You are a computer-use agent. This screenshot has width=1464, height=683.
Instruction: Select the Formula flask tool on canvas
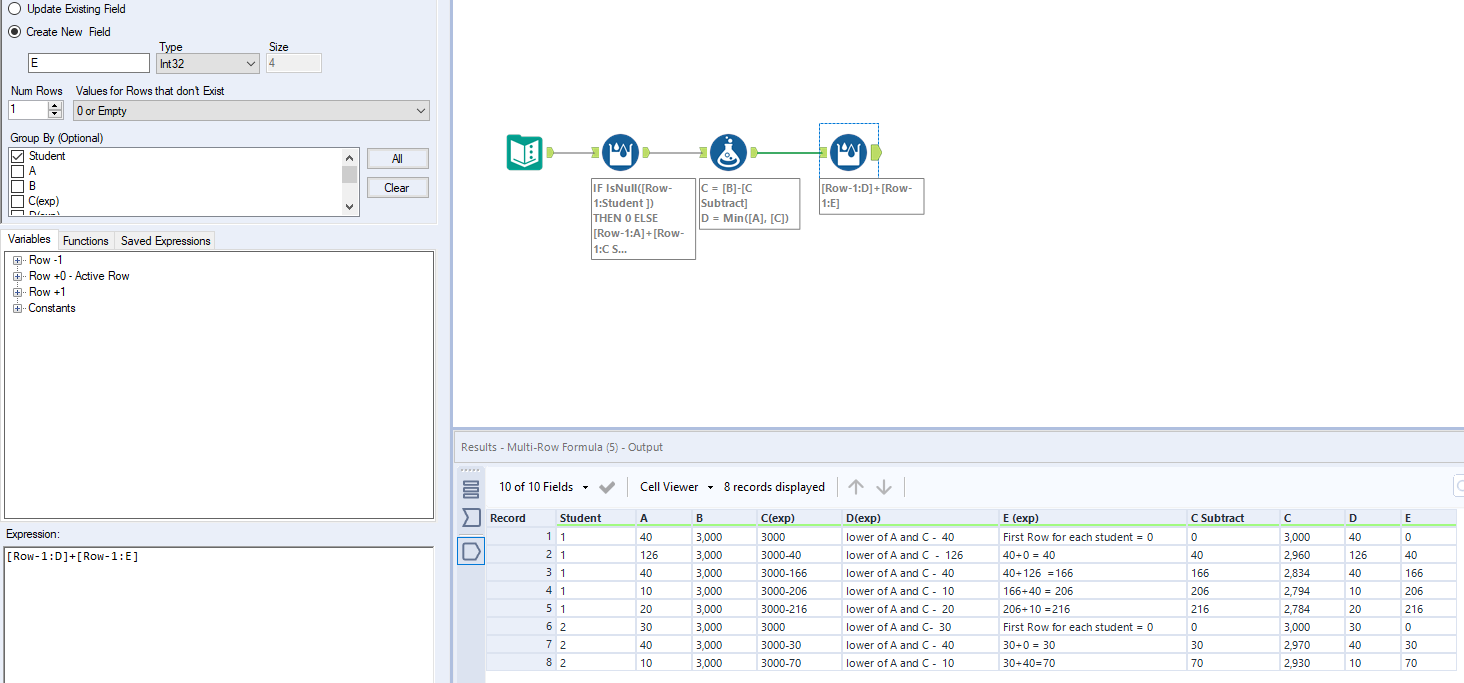728,153
